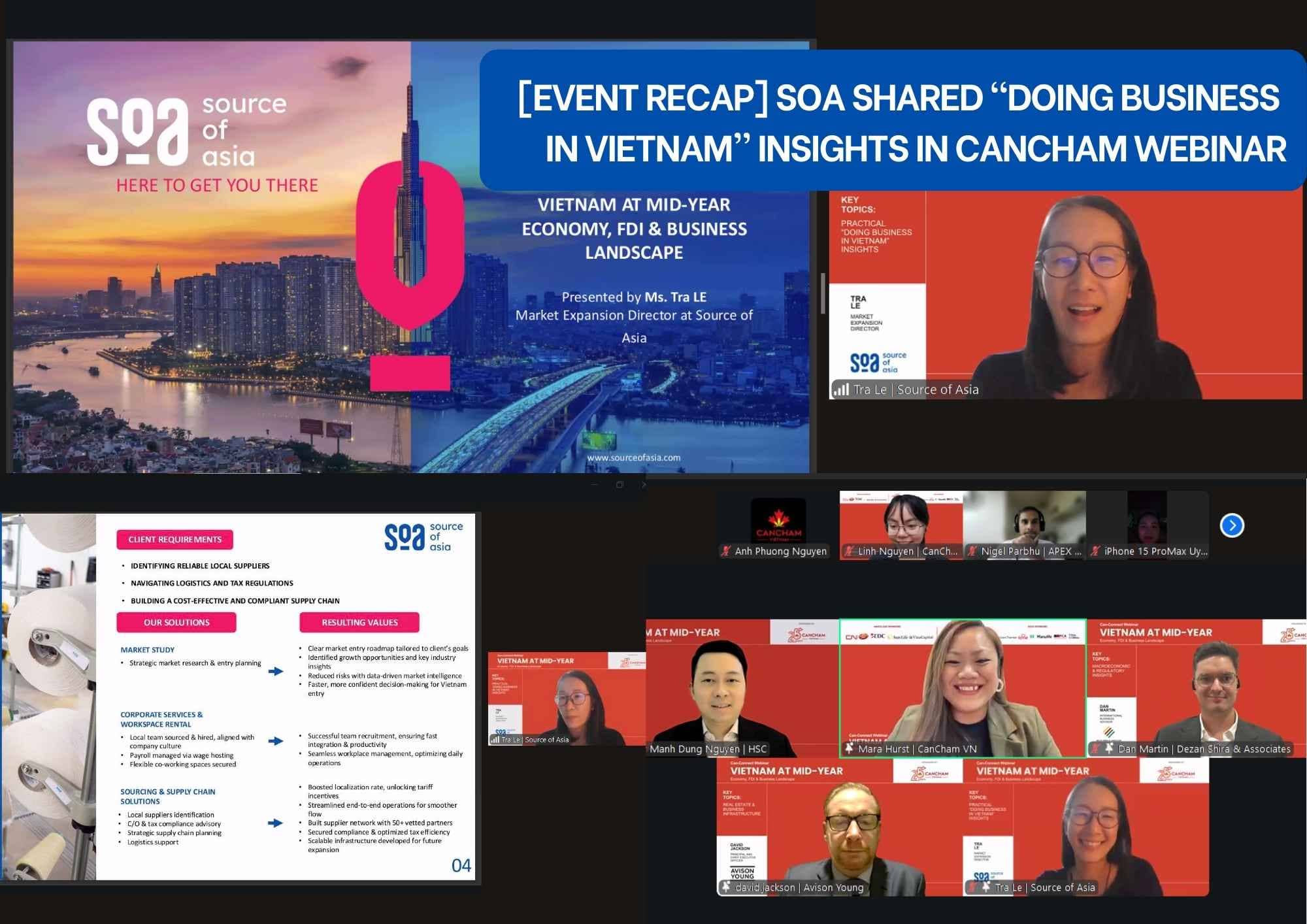Select Manh Dung Nguyen's video tile
The image size is (1307, 924).
[x=742, y=688]
